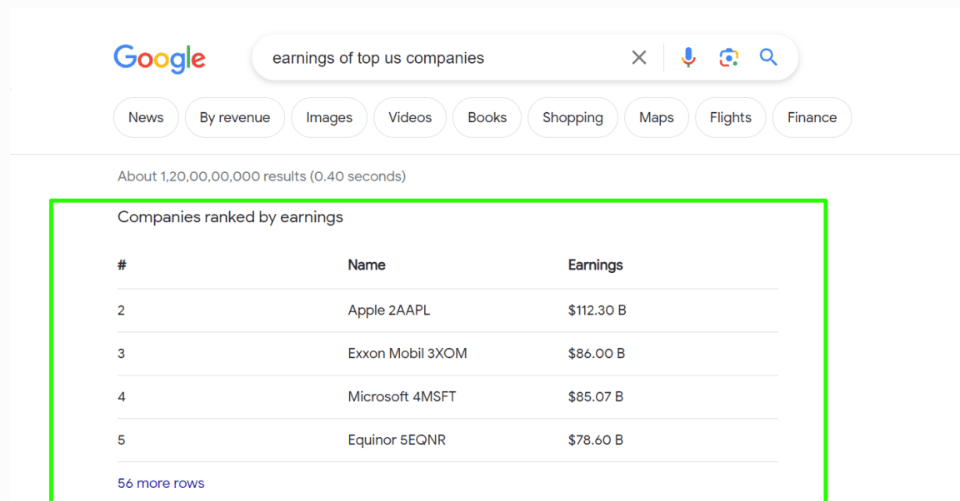
Task: Select the Finance filter chip
Action: [x=812, y=118]
